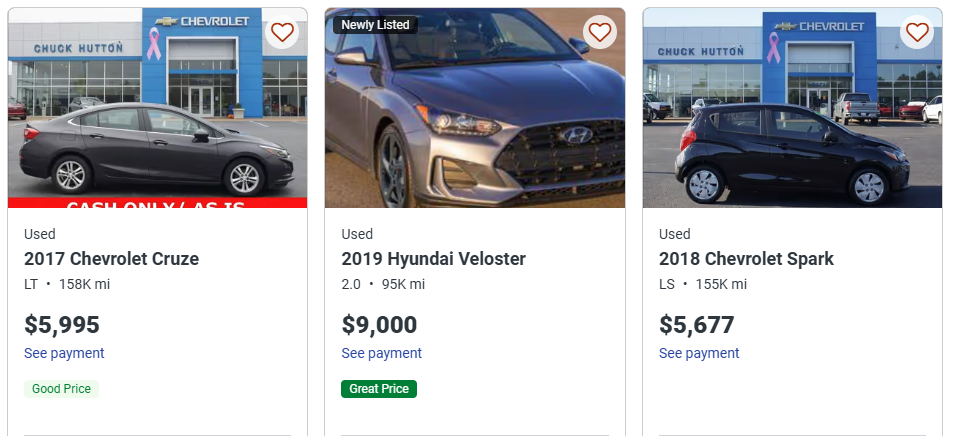The height and width of the screenshot is (436, 958).
Task: Save the 2017 Chevrolet Cruze with heart icon
Action: pyautogui.click(x=282, y=32)
